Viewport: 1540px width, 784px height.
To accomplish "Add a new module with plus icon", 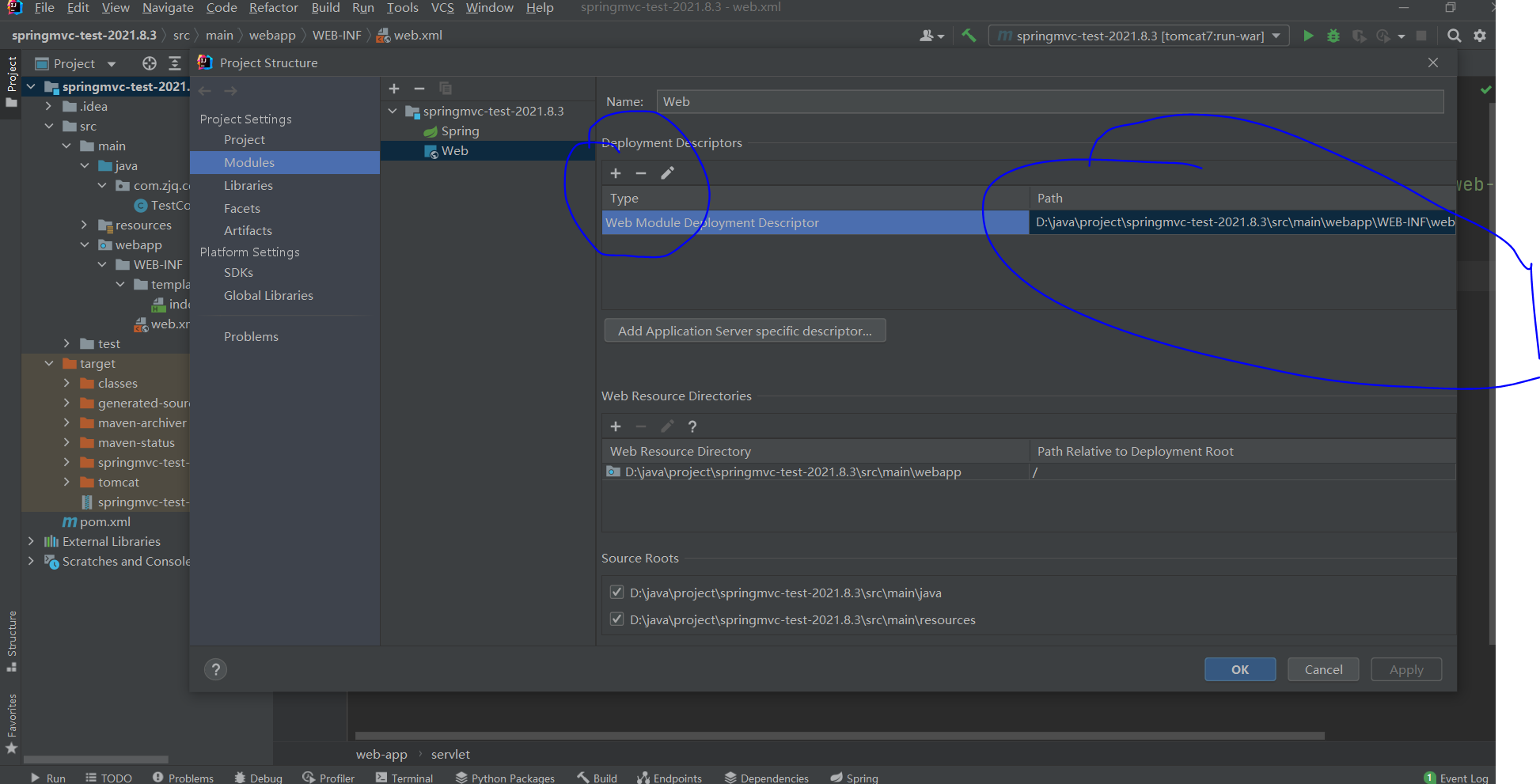I will coord(394,89).
